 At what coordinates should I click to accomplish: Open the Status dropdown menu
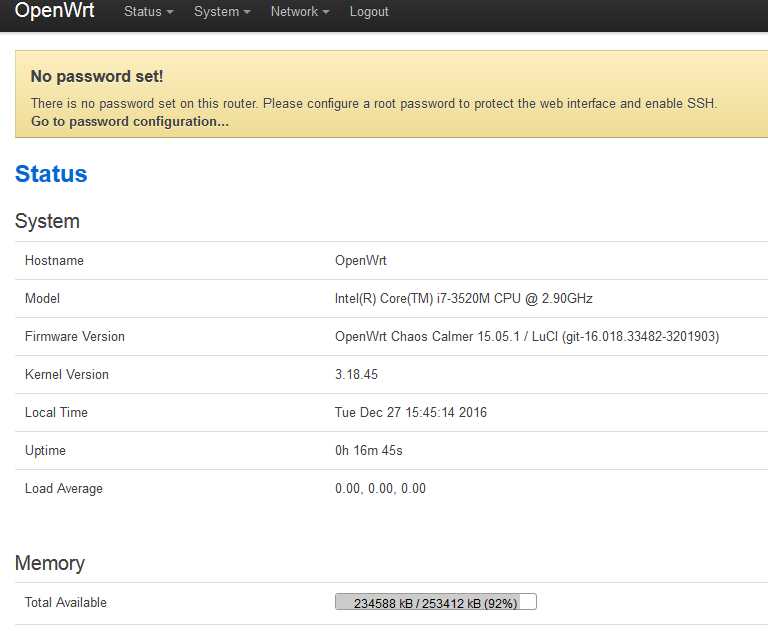tap(148, 12)
